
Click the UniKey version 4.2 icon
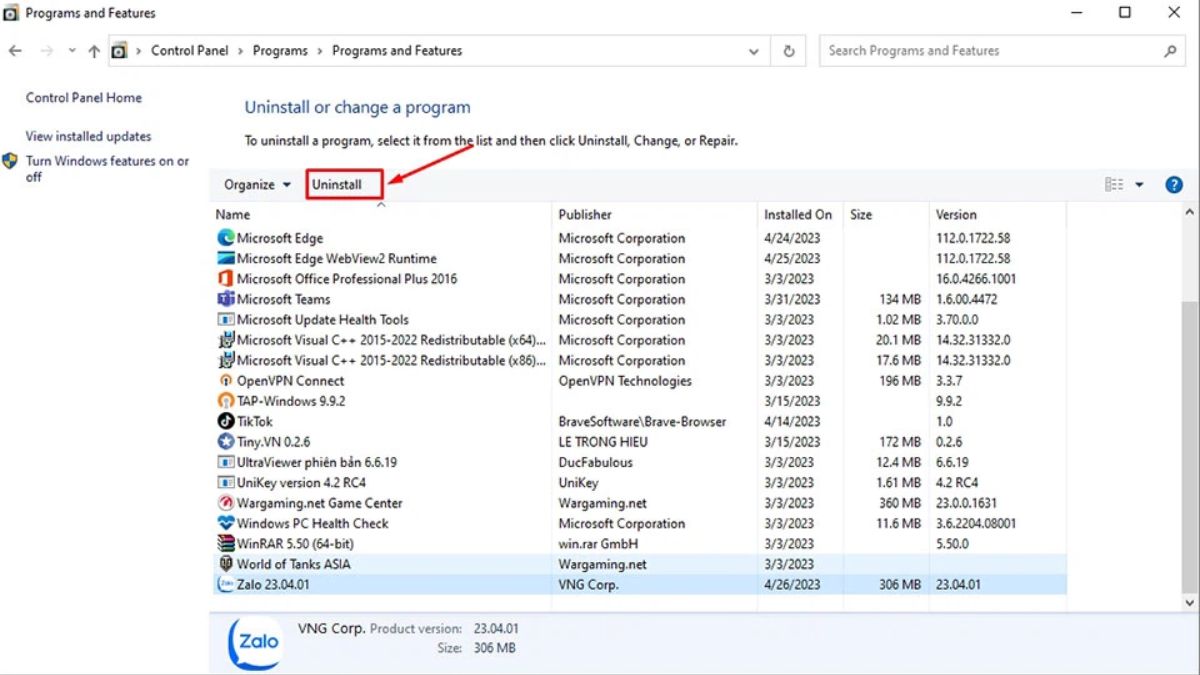click(226, 482)
